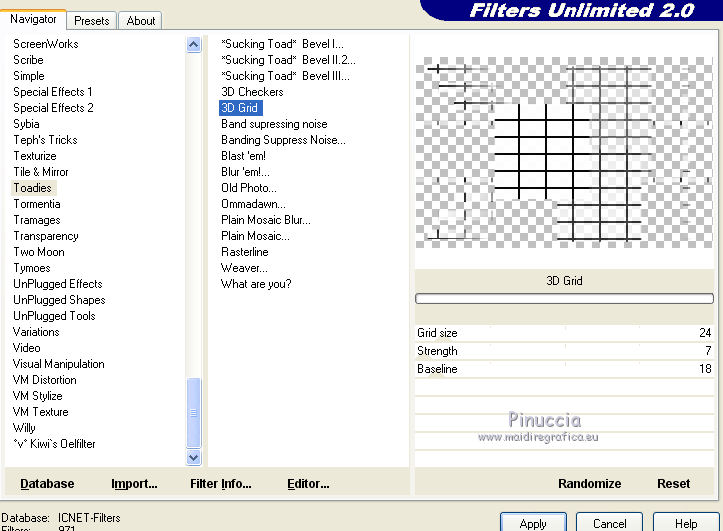Image resolution: width=723 pixels, height=531 pixels.
Task: Click the progress bar under 3D Grid
Action: tap(564, 299)
